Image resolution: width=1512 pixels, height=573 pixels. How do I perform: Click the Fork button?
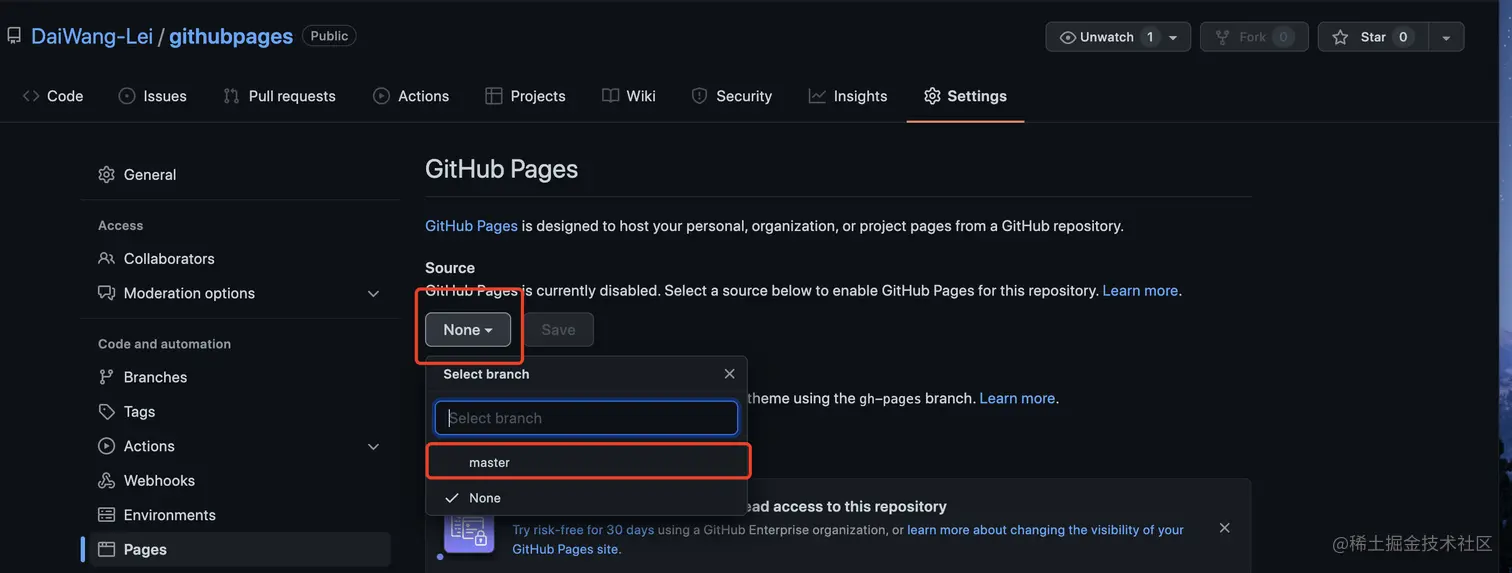coord(1254,37)
